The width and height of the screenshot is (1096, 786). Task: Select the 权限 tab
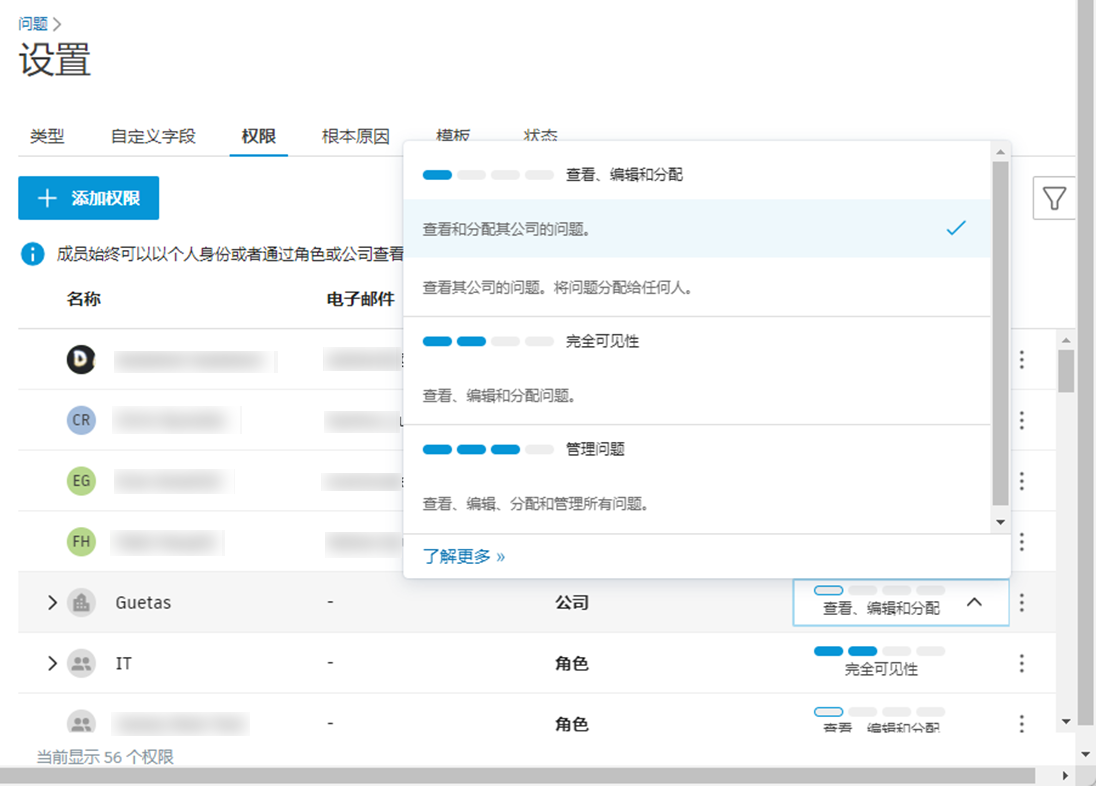[x=259, y=136]
